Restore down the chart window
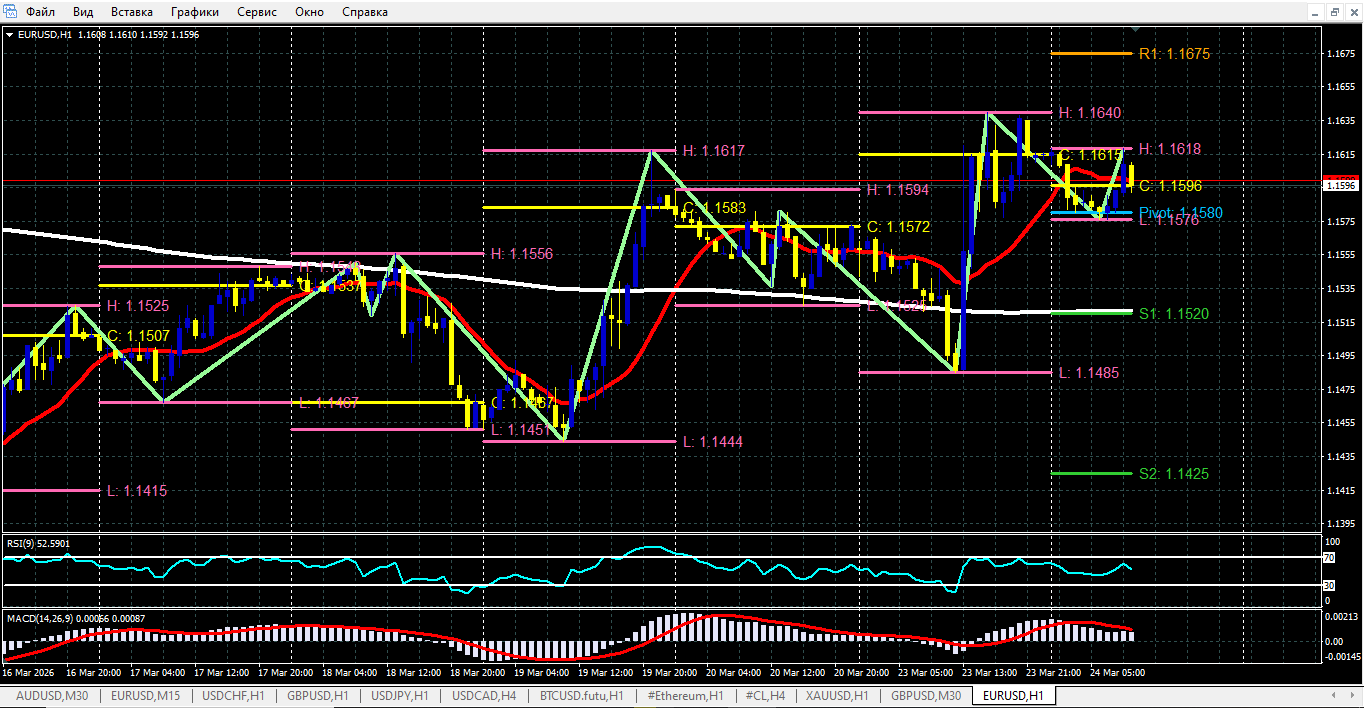The height and width of the screenshot is (708, 1364). [x=1334, y=11]
